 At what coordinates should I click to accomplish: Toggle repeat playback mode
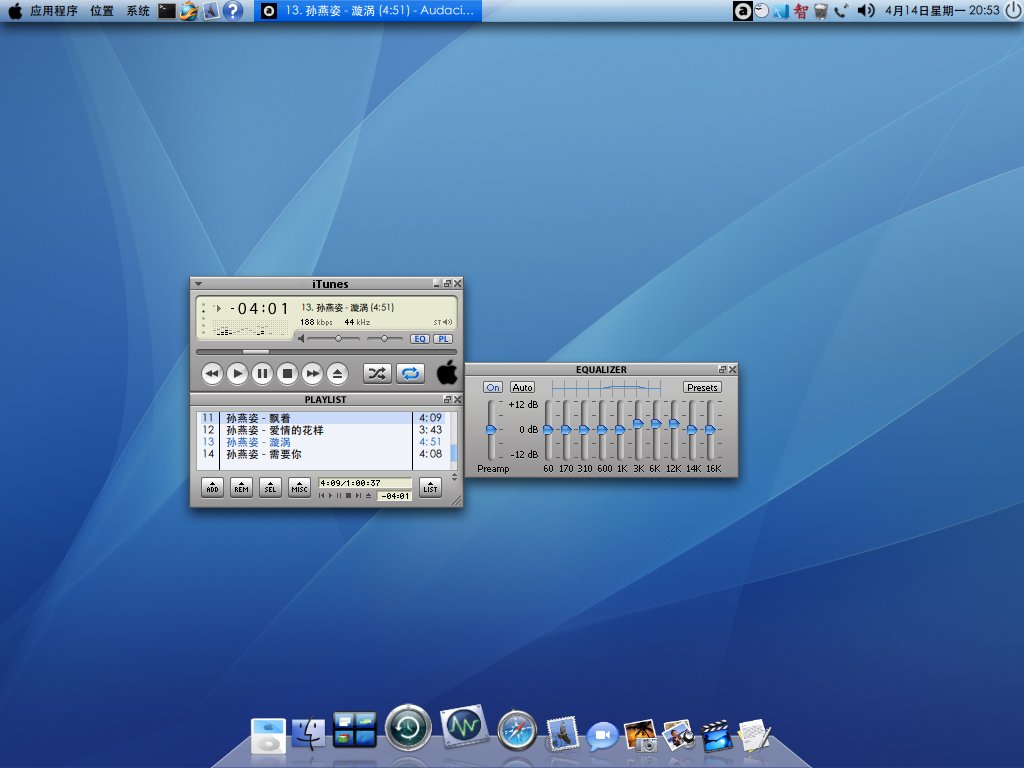(410, 374)
